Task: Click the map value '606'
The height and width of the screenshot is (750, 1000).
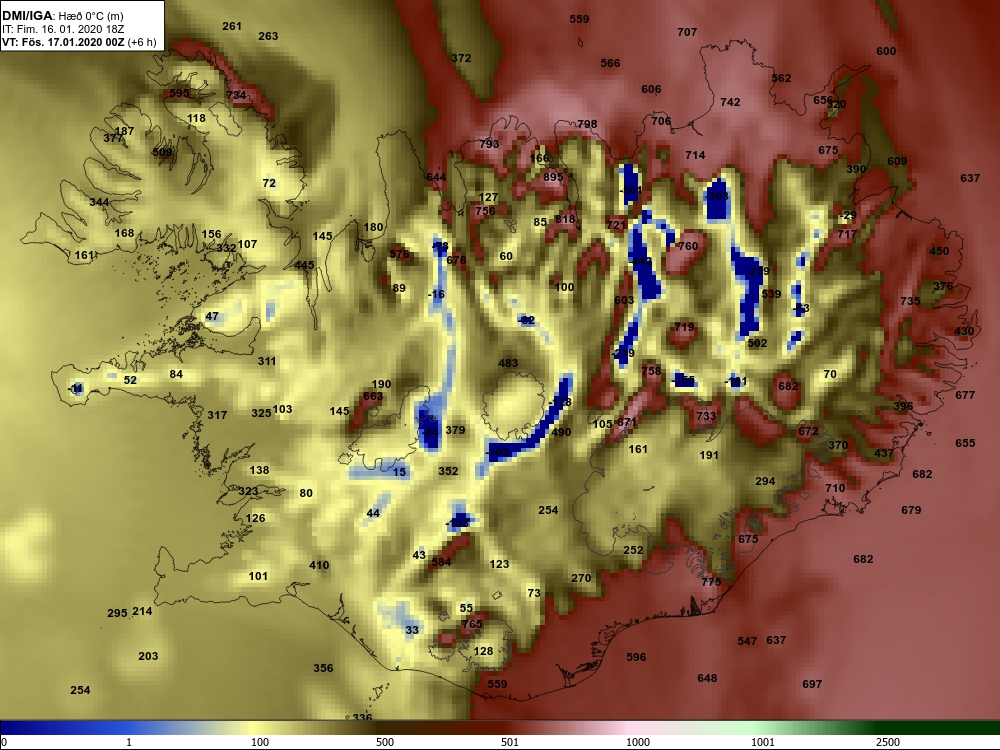Action: coord(651,89)
